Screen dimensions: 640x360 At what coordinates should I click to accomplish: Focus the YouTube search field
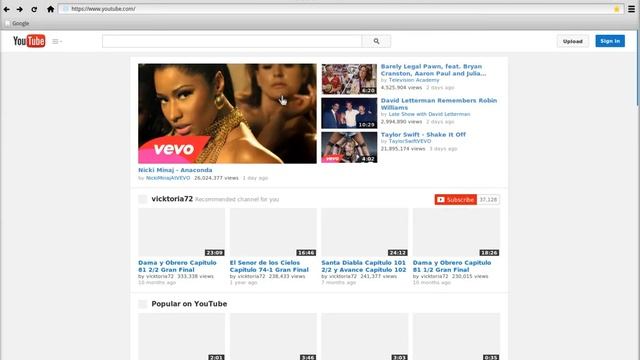click(x=232, y=41)
